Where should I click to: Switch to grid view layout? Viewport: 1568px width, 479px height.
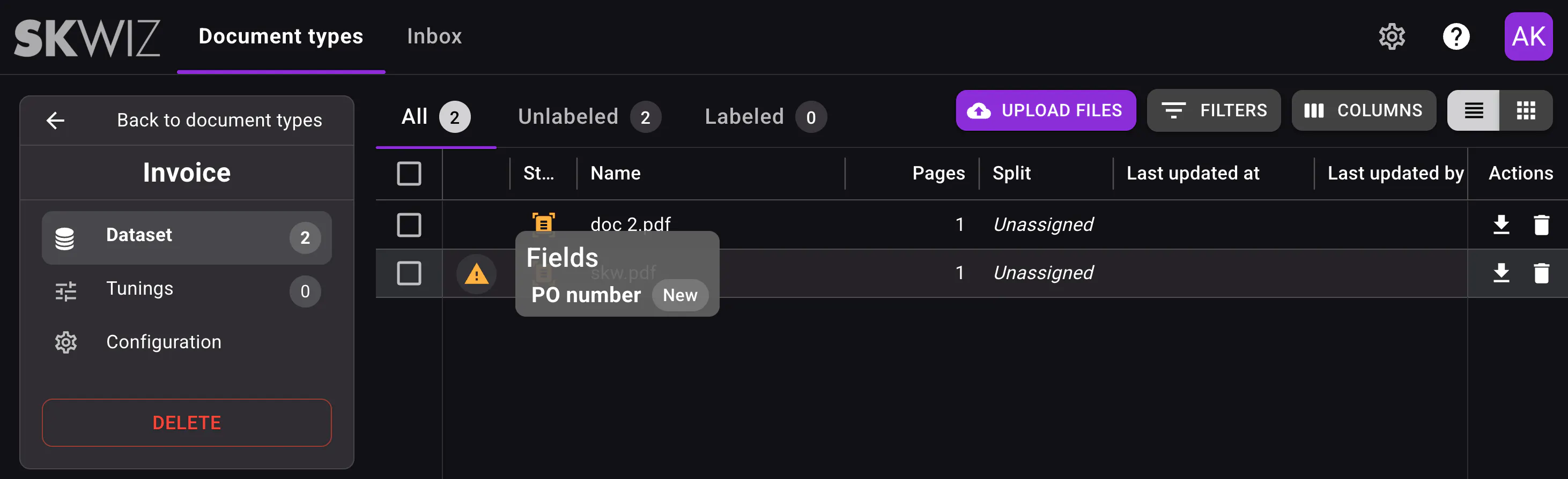pos(1526,110)
